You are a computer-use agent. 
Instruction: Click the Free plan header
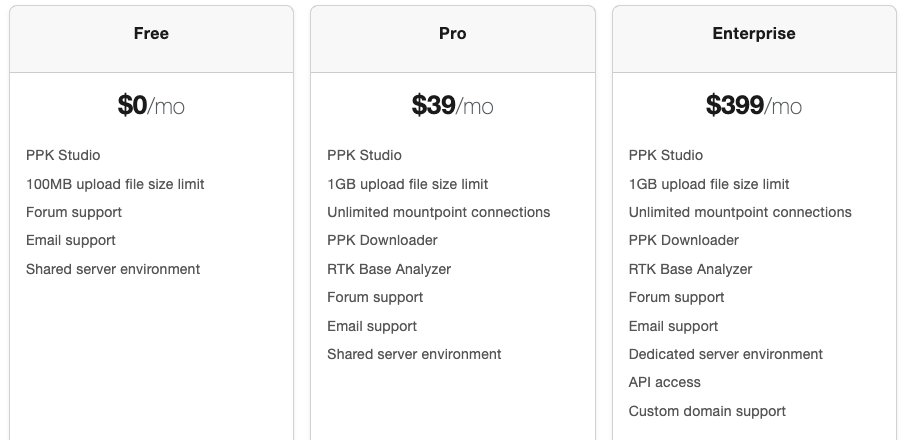tap(151, 34)
